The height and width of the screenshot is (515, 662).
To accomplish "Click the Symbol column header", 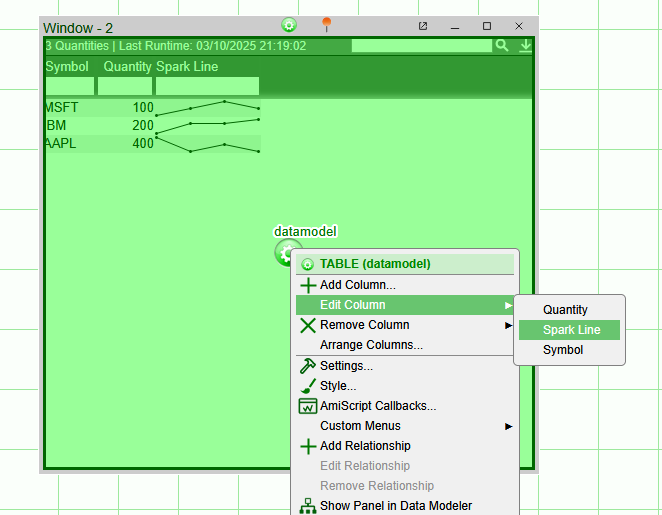I will click(x=67, y=67).
